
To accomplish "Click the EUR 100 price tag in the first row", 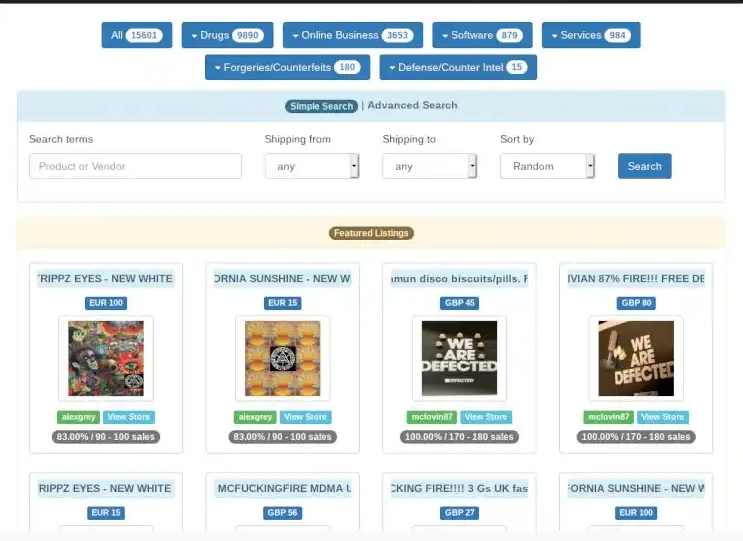I will click(106, 303).
